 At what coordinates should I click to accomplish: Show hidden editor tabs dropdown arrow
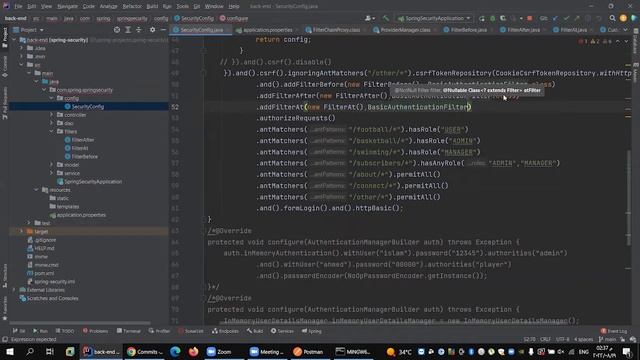pyautogui.click(x=625, y=30)
